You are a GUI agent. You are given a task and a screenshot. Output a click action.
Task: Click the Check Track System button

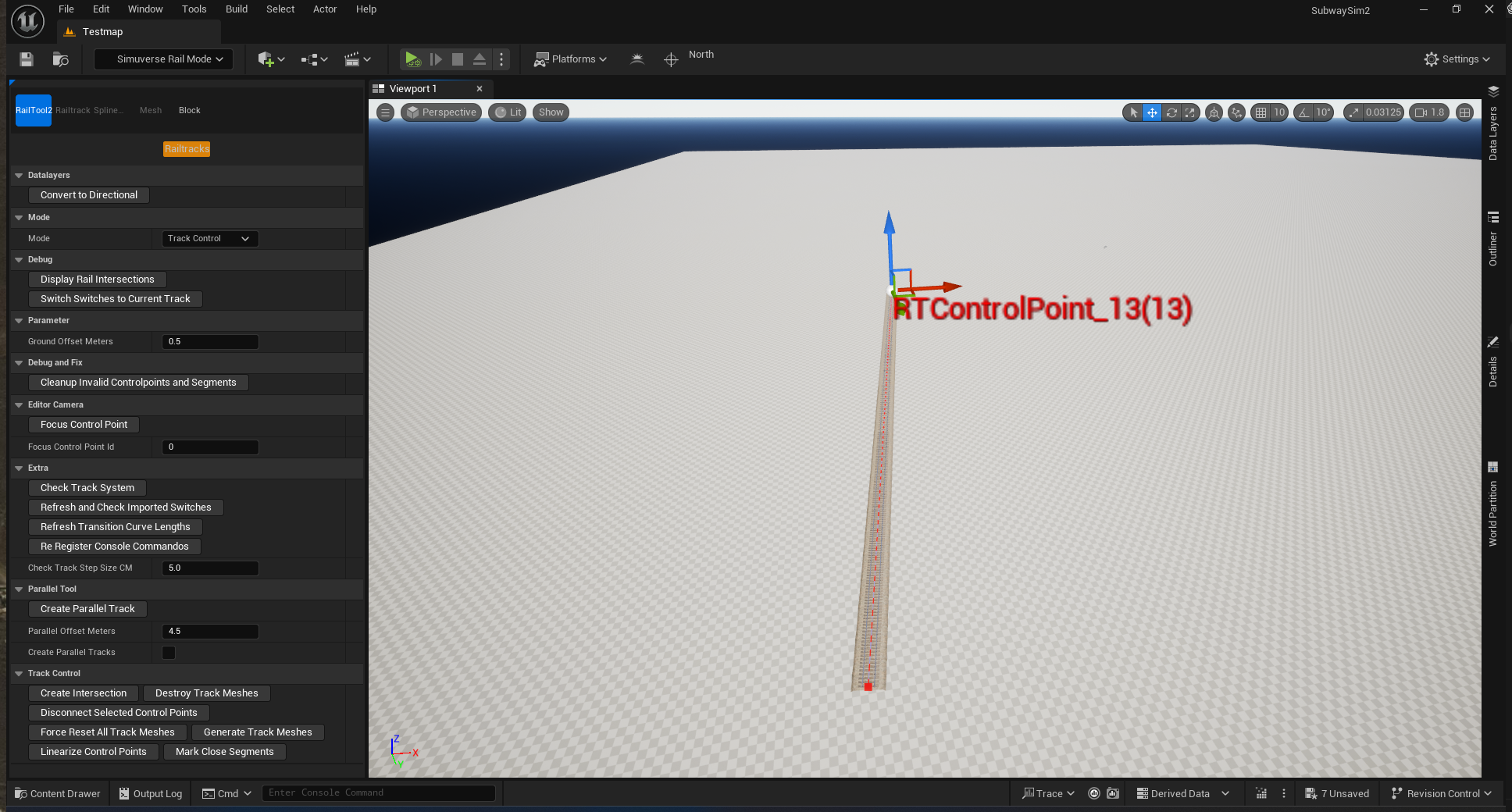[87, 488]
